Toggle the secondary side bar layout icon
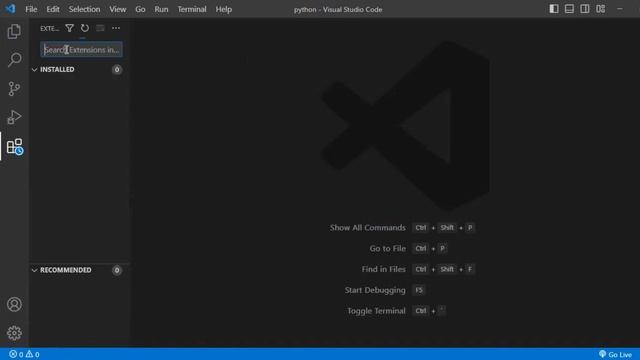The width and height of the screenshot is (640, 360). (x=585, y=9)
